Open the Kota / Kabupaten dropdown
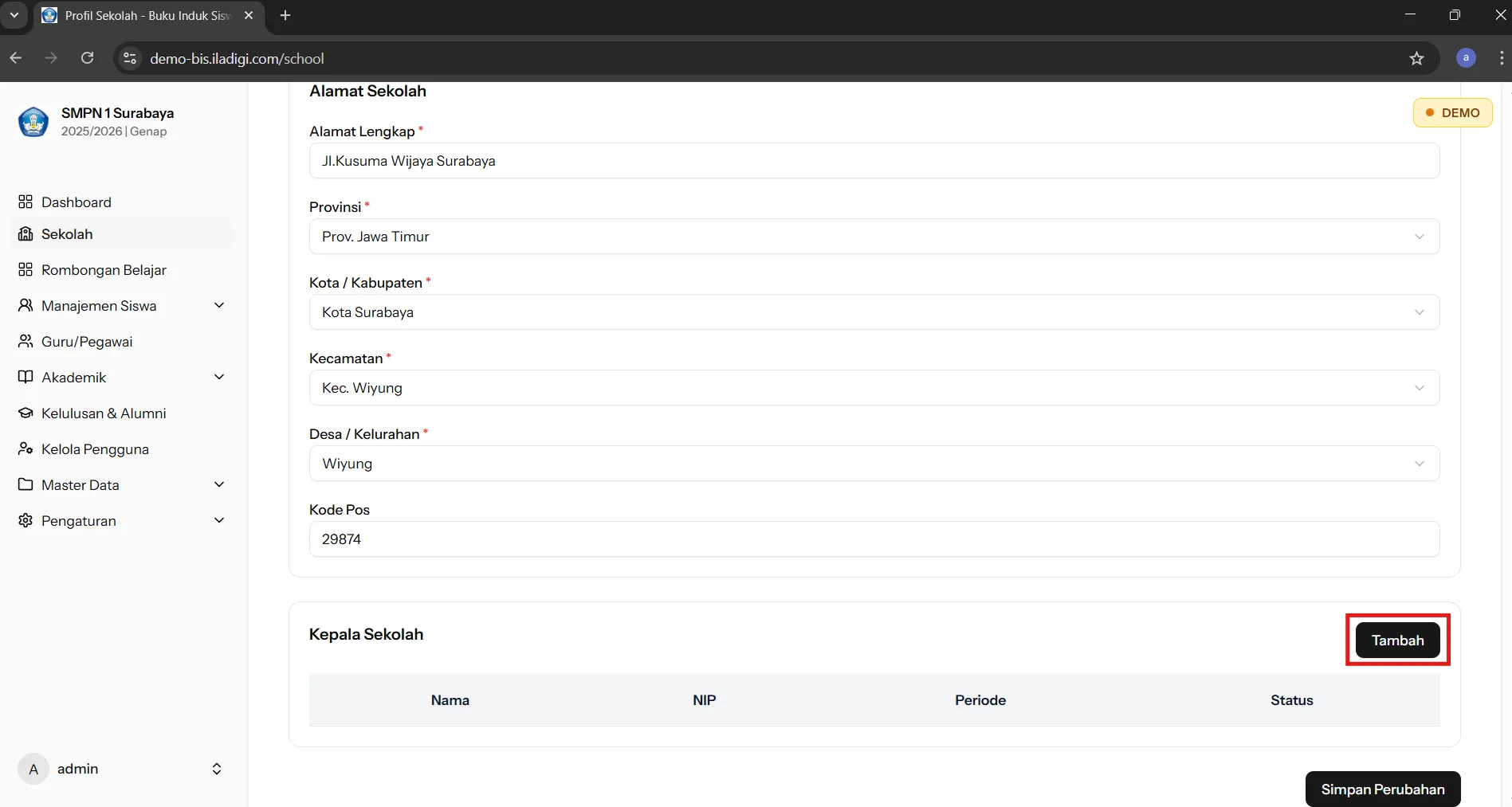This screenshot has width=1512, height=807. point(874,312)
